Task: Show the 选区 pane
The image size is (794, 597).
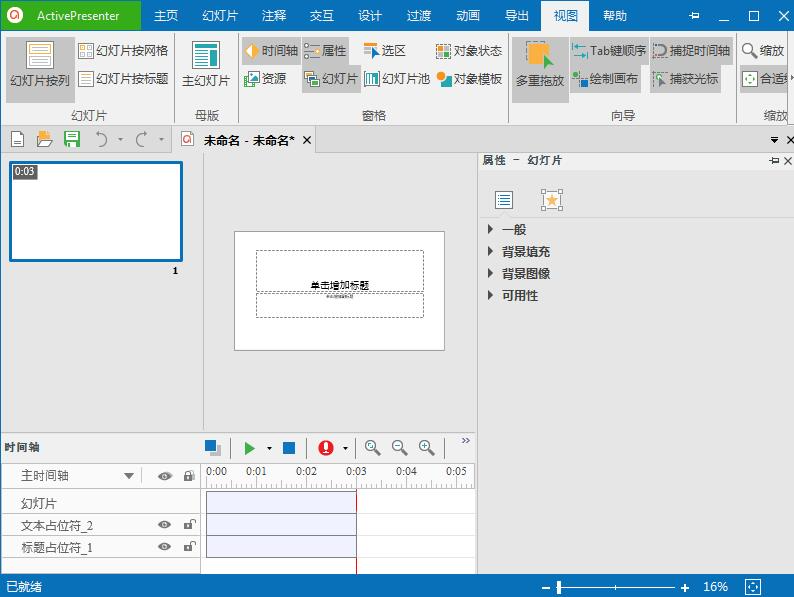Action: pos(384,51)
